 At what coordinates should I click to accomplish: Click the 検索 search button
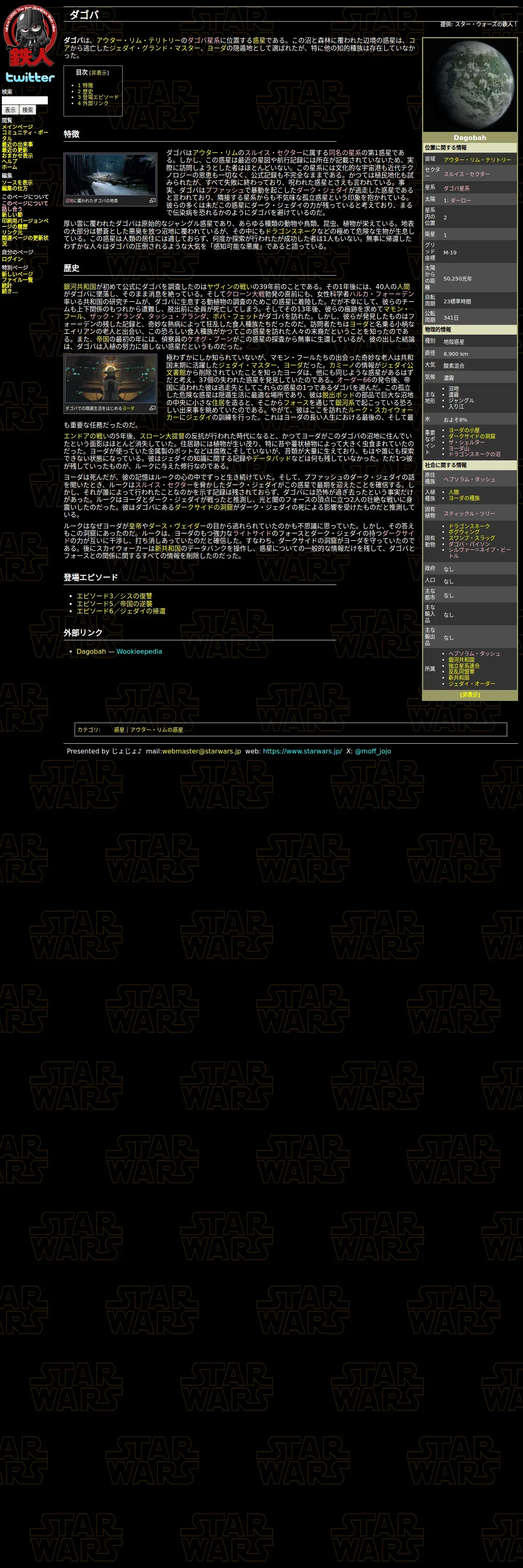click(27, 110)
